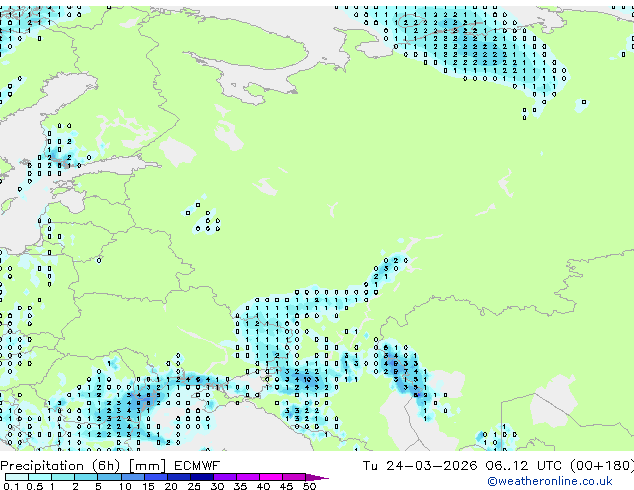The width and height of the screenshot is (634, 490).
Task: Click the legend swatch between 0.5 and 1
Action: [40, 477]
